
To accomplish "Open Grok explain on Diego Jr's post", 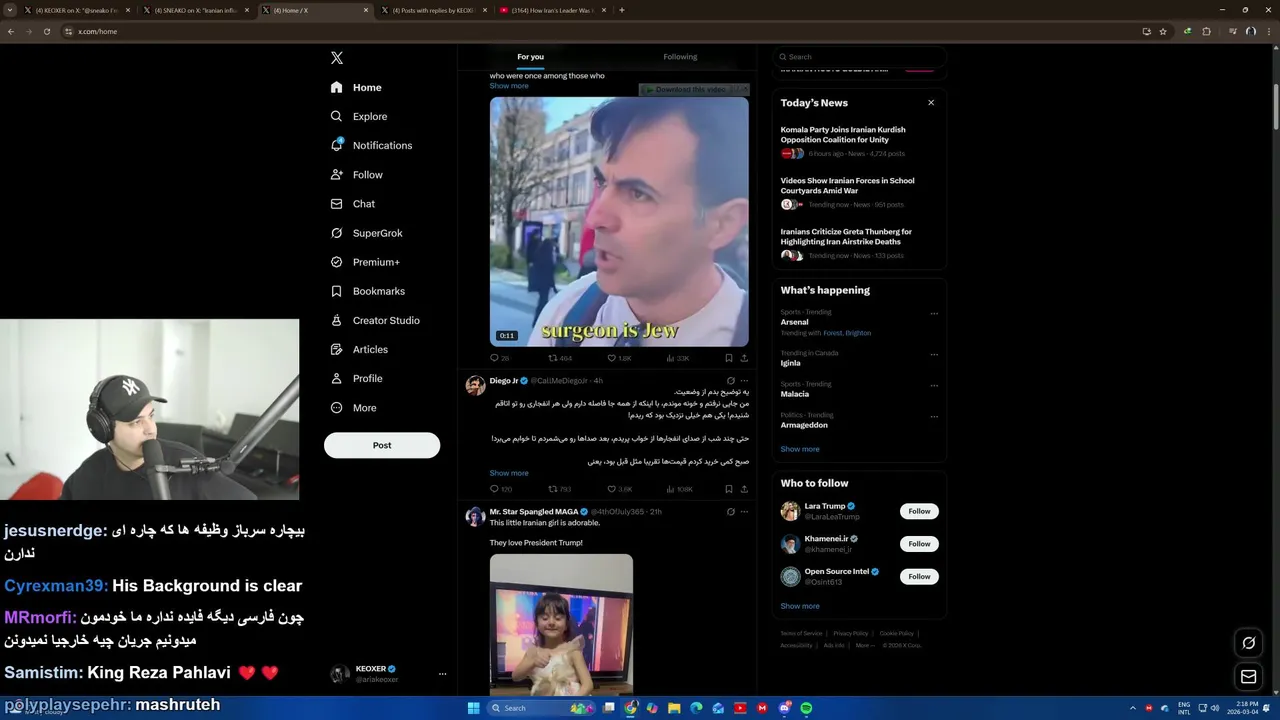I will (730, 381).
